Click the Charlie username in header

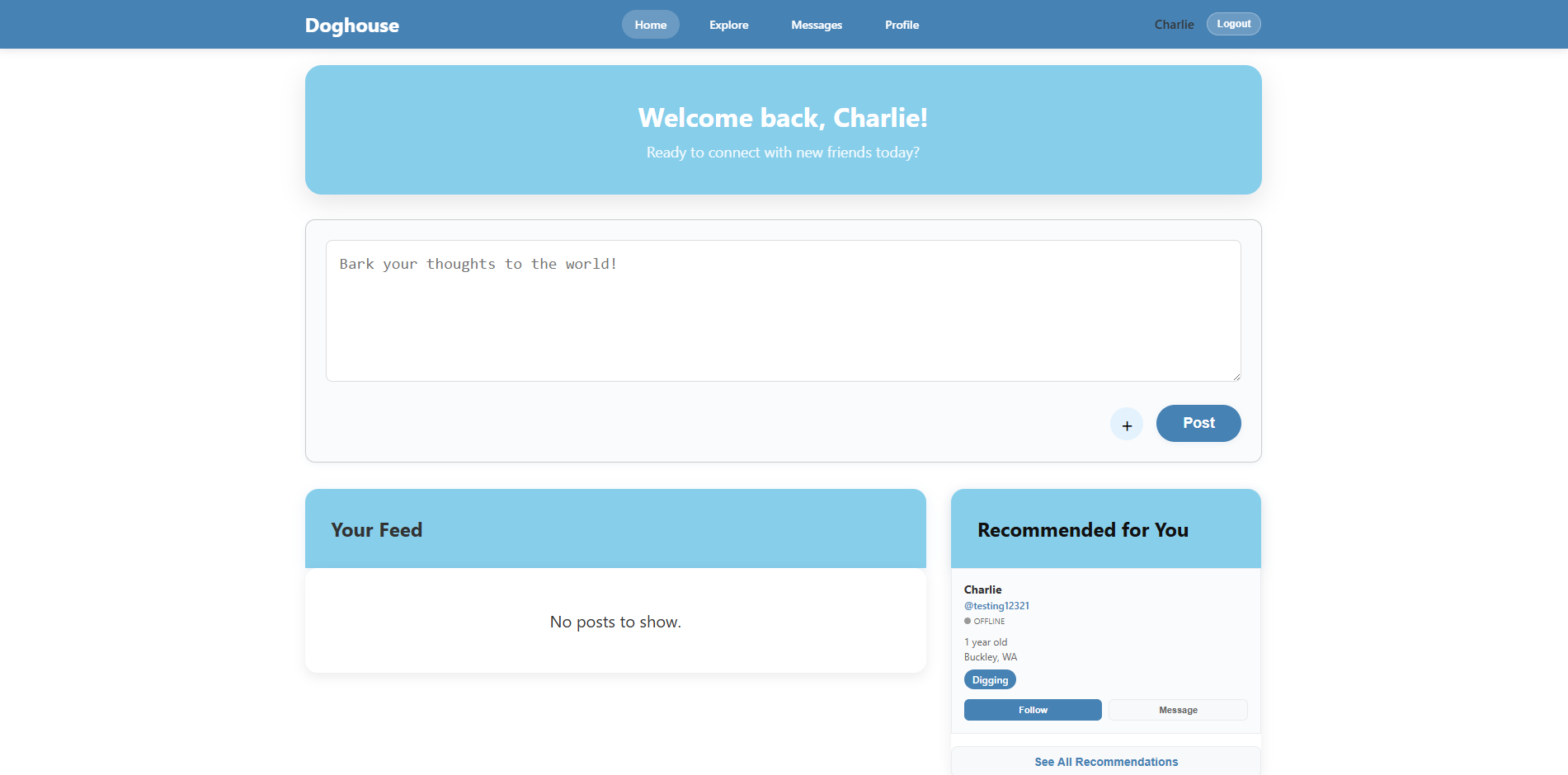tap(1173, 25)
